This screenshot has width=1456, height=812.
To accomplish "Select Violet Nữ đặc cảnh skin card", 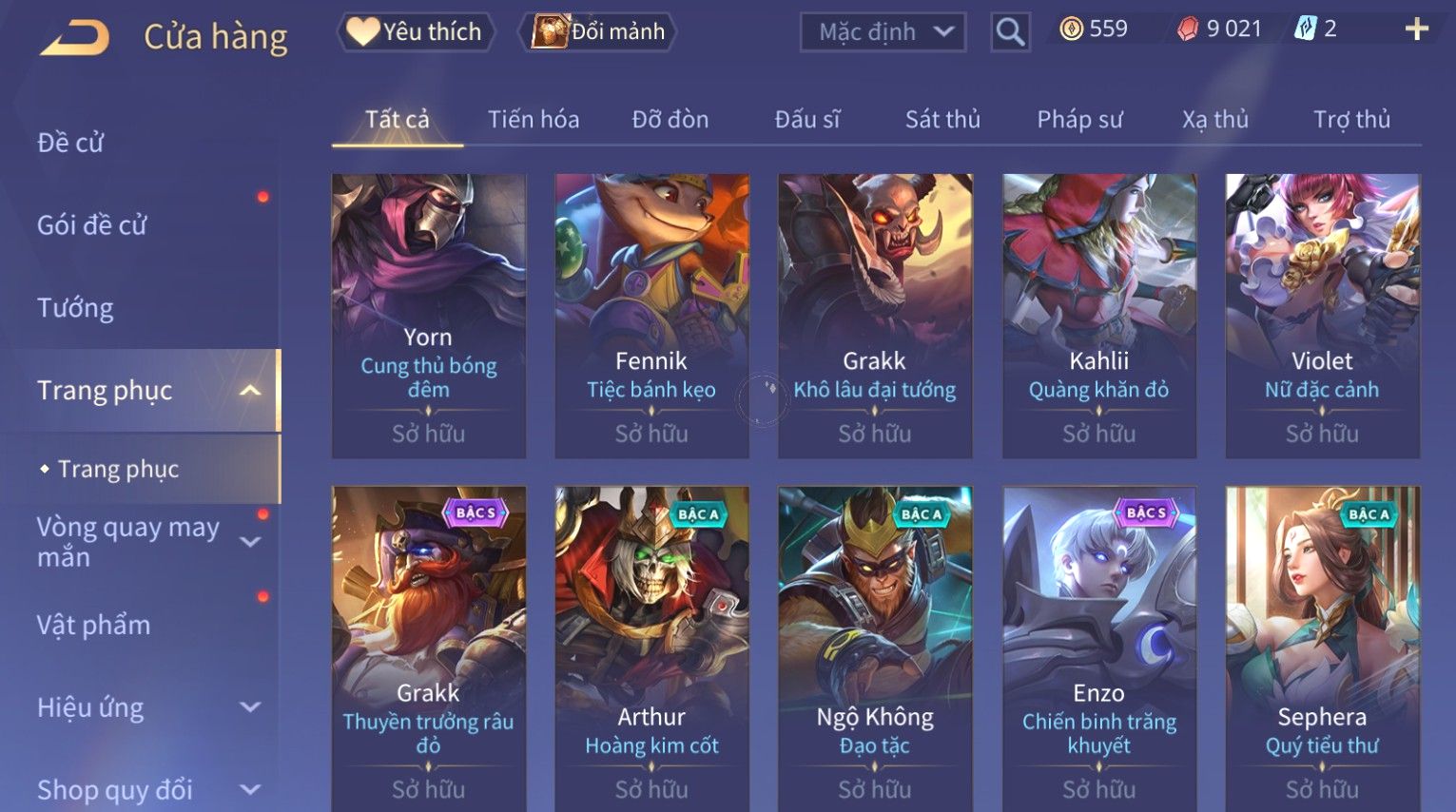I will (1322, 316).
